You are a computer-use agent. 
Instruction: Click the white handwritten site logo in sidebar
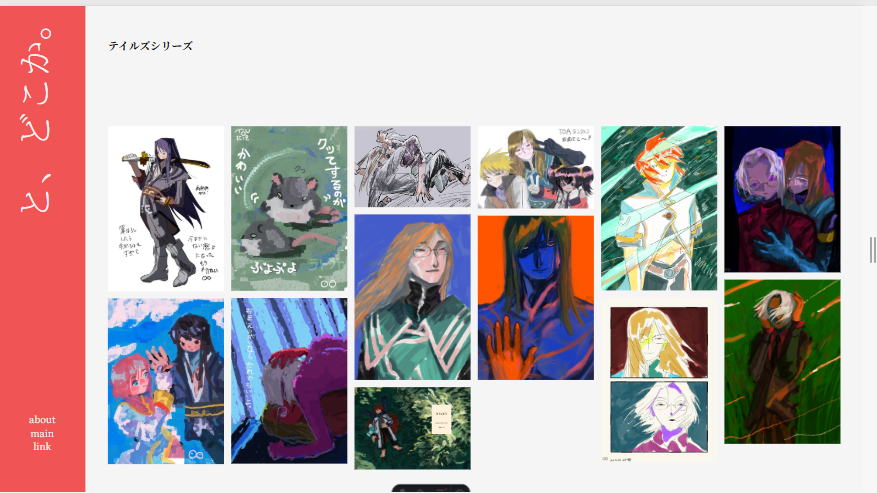click(x=36, y=120)
